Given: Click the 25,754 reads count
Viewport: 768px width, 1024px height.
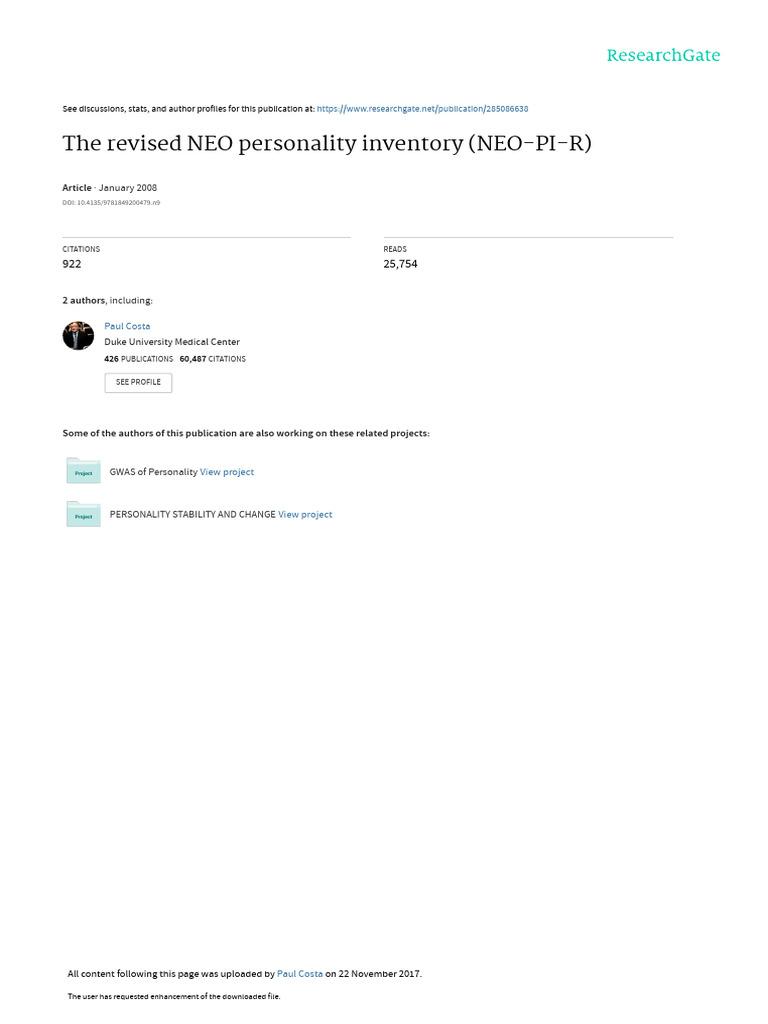Looking at the screenshot, I should coord(400,264).
